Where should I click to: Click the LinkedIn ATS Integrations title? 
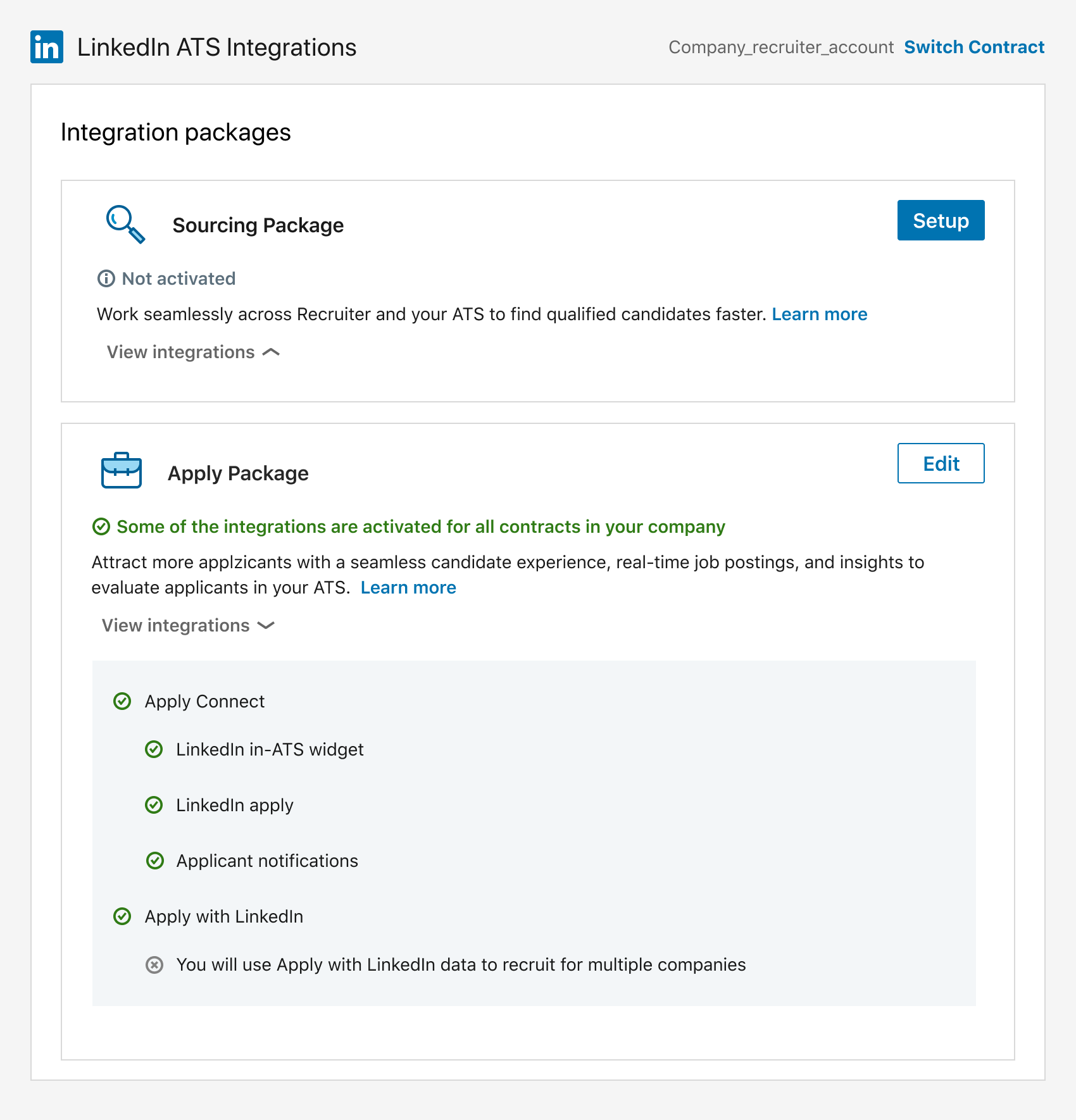pyautogui.click(x=217, y=47)
